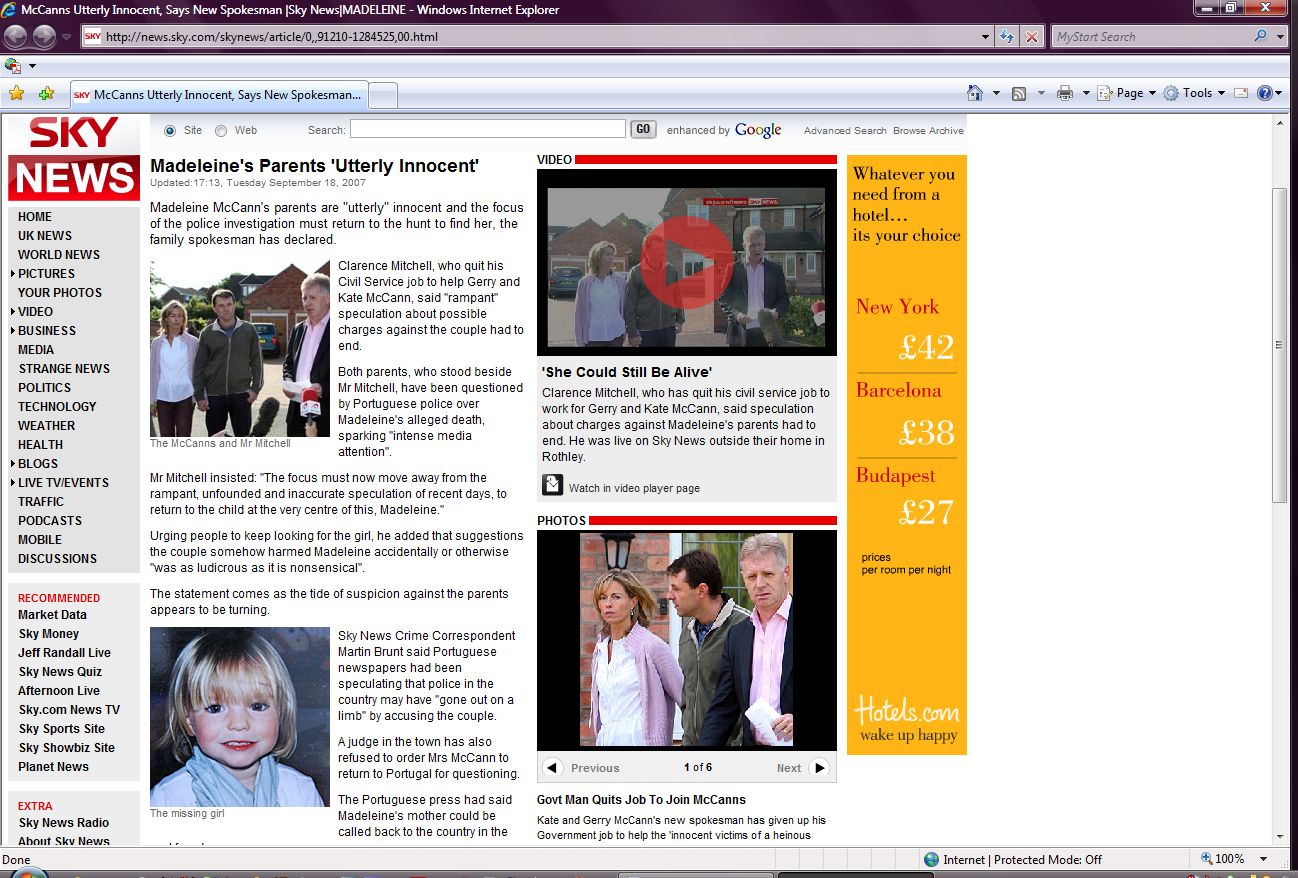
Task: Click the Stop loading red X icon
Action: point(1031,37)
